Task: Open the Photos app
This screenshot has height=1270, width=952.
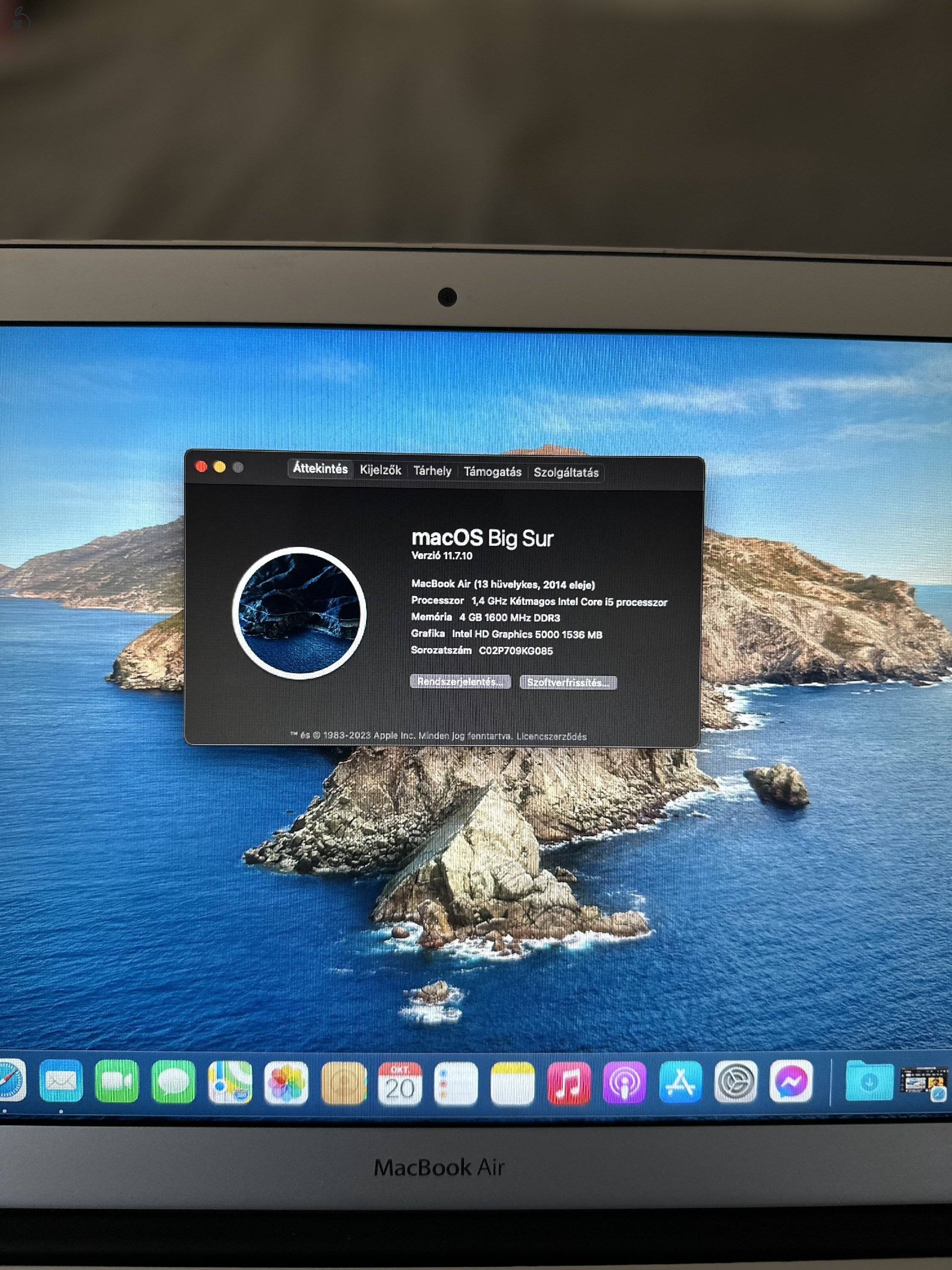Action: pyautogui.click(x=286, y=1083)
